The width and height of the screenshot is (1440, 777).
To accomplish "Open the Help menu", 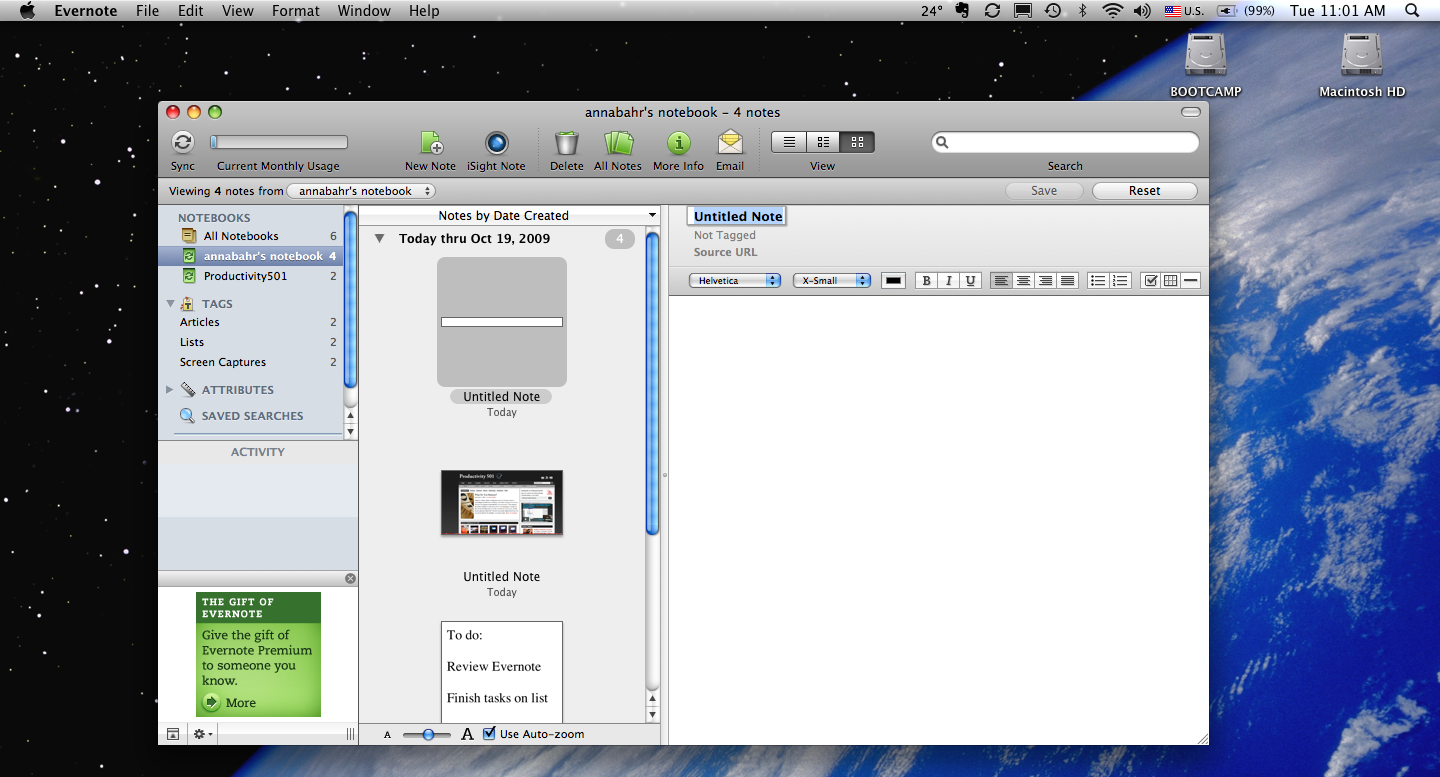I will pyautogui.click(x=424, y=11).
